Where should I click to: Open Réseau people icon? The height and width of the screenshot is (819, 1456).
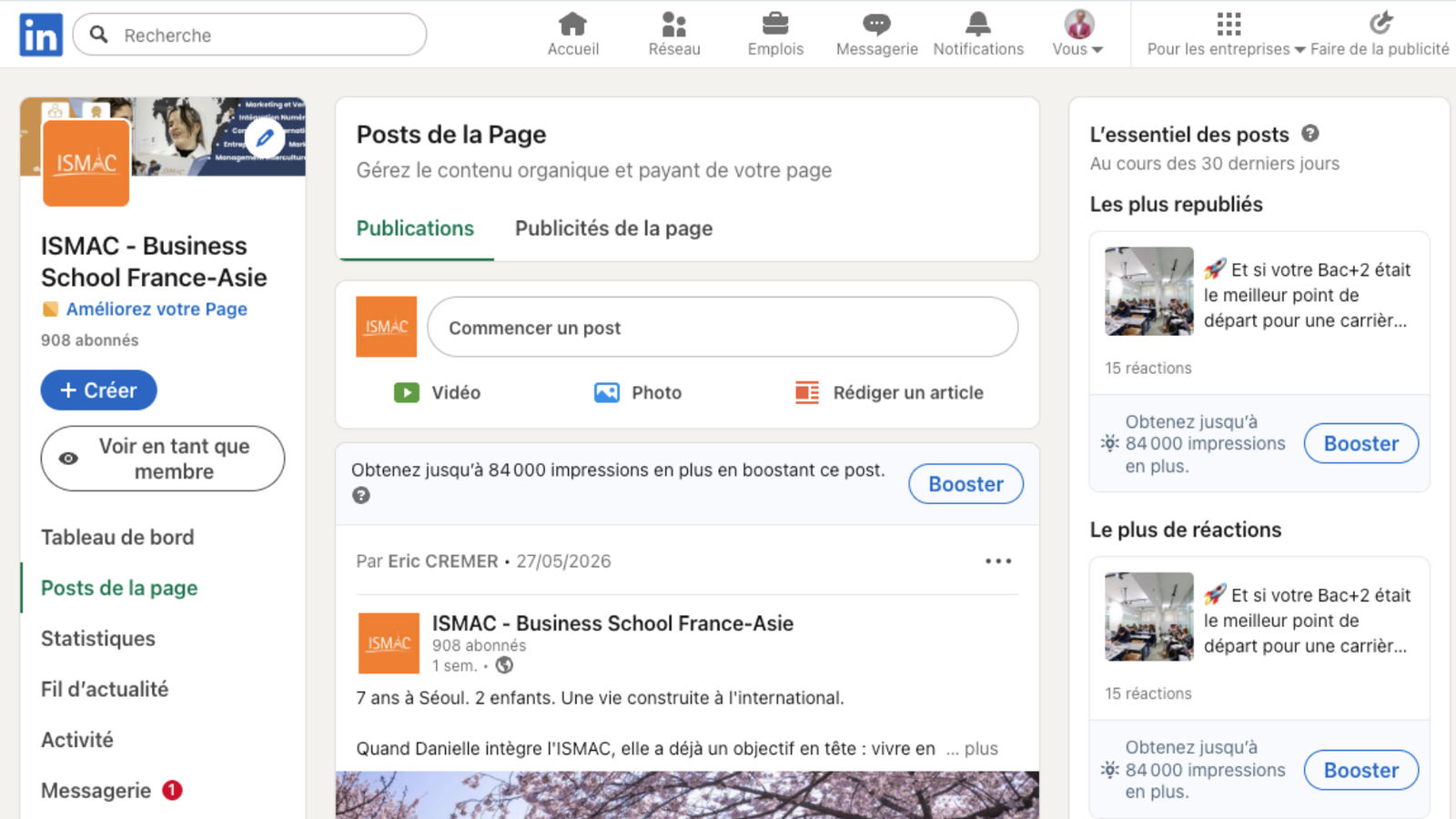(674, 24)
